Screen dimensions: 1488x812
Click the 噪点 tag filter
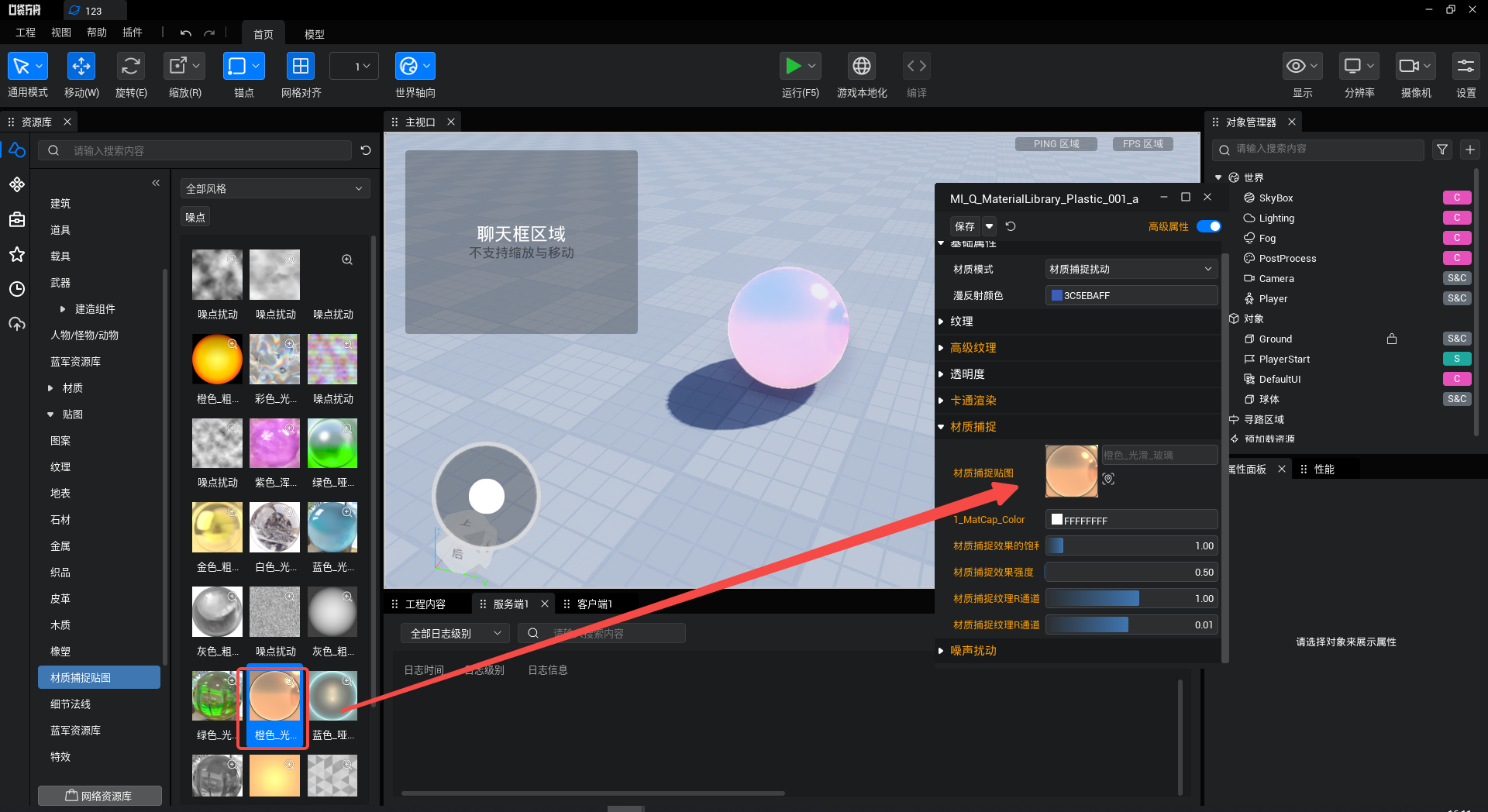click(x=195, y=217)
